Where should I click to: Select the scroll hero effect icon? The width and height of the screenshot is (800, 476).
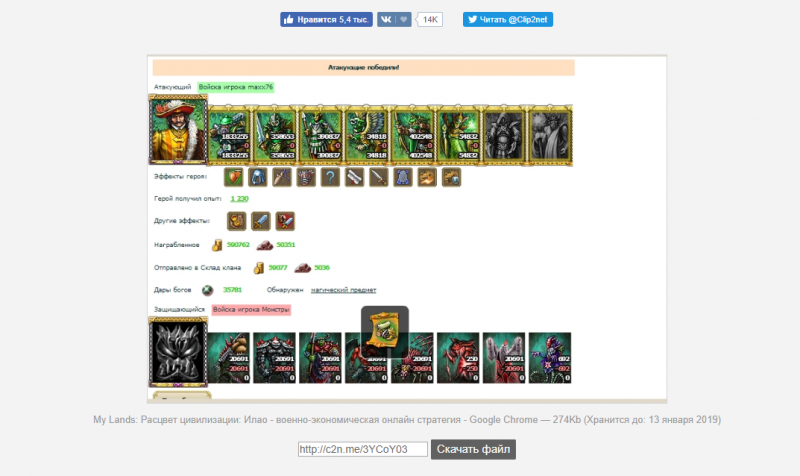point(355,177)
